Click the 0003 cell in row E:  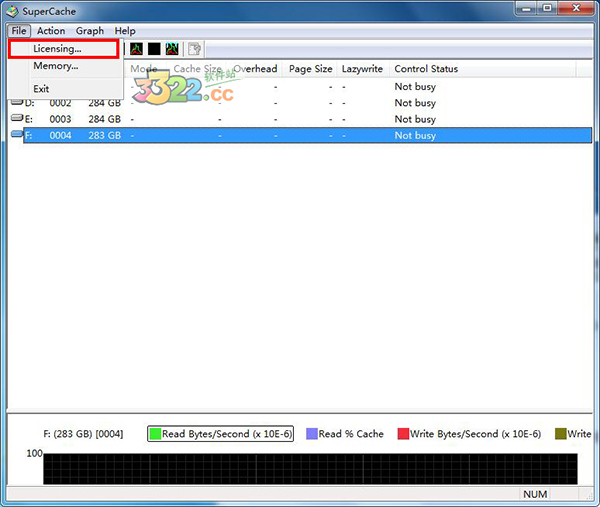(x=60, y=119)
